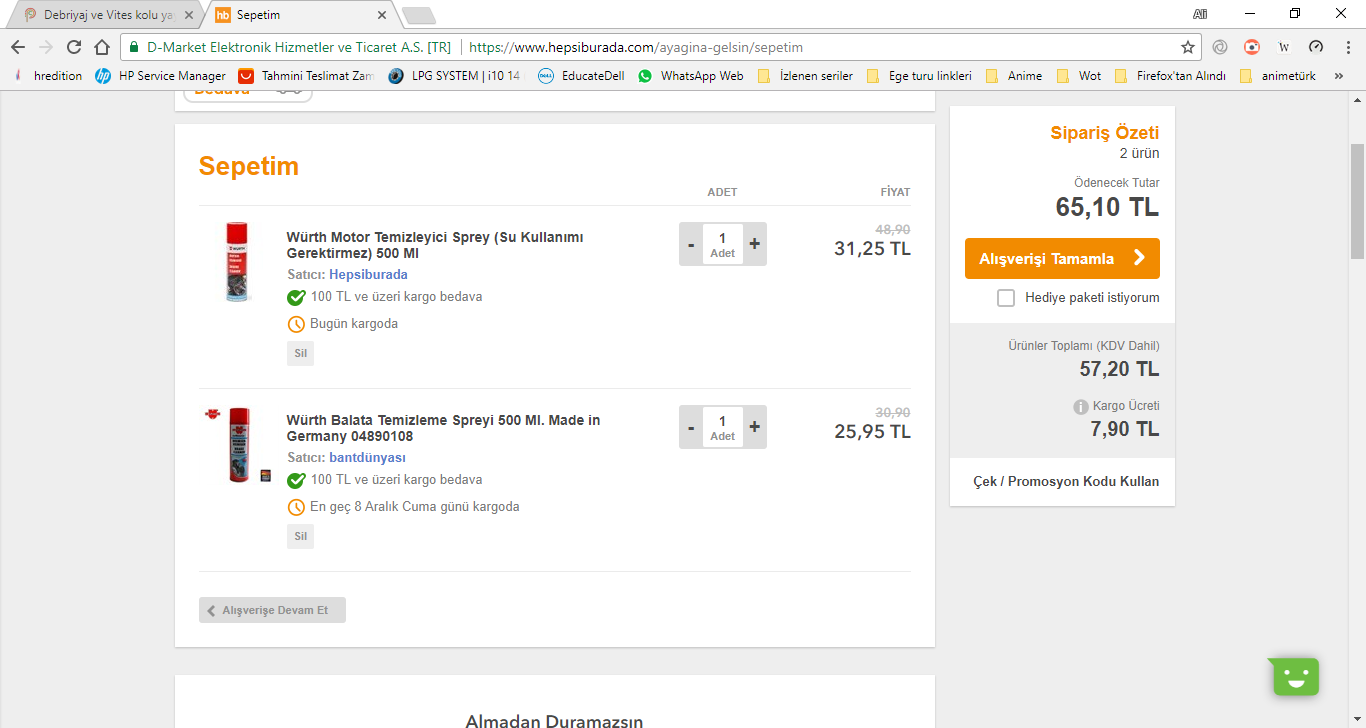Click the Kargo Ücreti info icon
The width and height of the screenshot is (1366, 728).
click(1081, 407)
